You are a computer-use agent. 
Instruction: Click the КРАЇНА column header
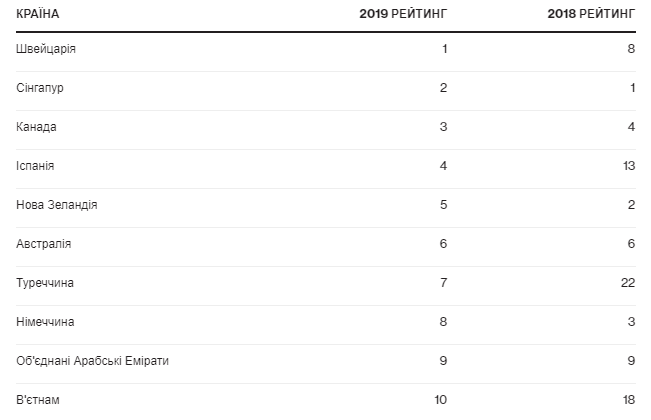point(38,14)
